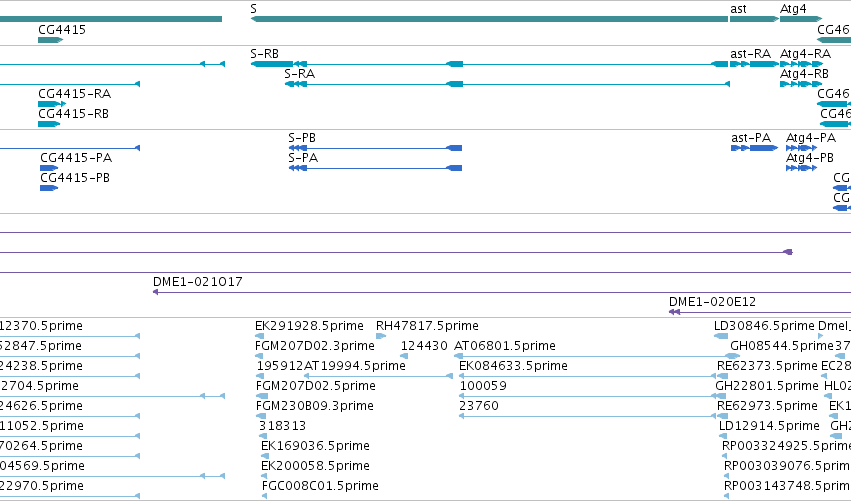
Task: Click the Atg4-RB transcript glyph
Action: pos(801,84)
